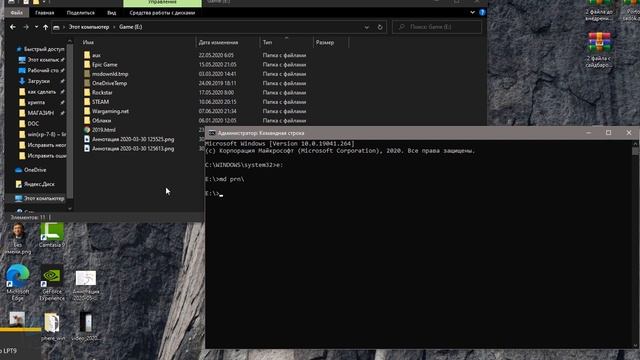Switch to the Главная ribbon tab
This screenshot has height=360, width=640.
click(x=44, y=13)
